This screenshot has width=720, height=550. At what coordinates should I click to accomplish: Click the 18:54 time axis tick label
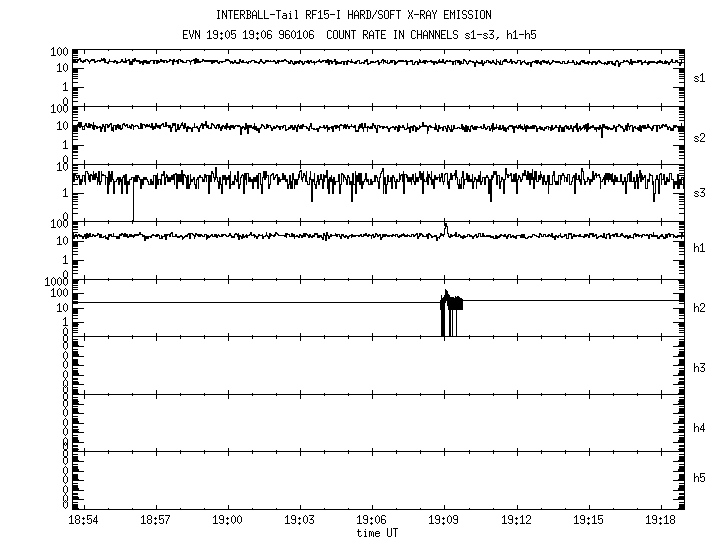[x=83, y=521]
